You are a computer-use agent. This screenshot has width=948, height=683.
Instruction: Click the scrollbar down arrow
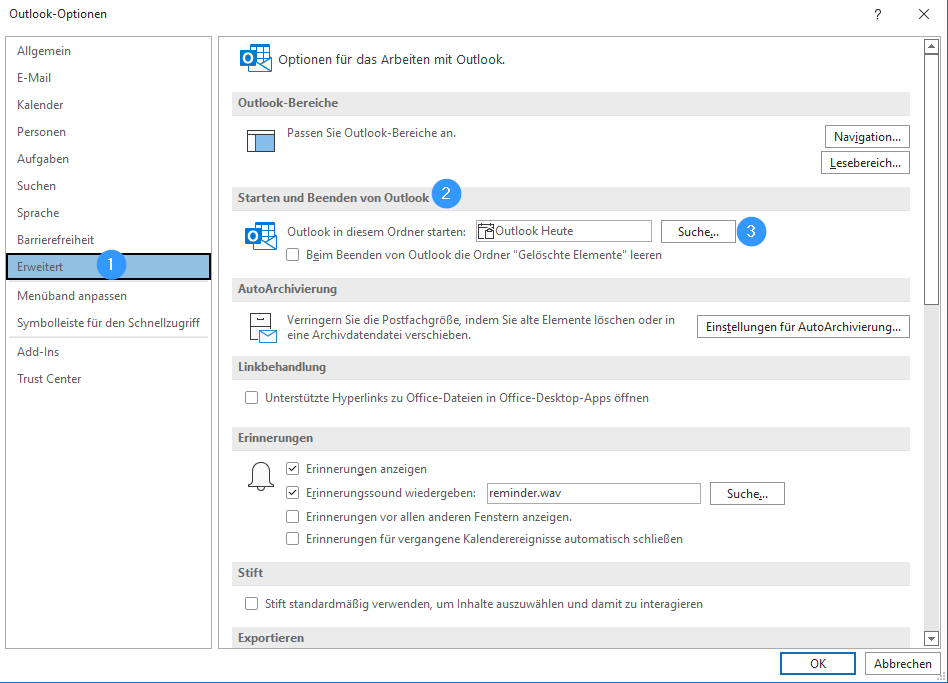coord(931,638)
